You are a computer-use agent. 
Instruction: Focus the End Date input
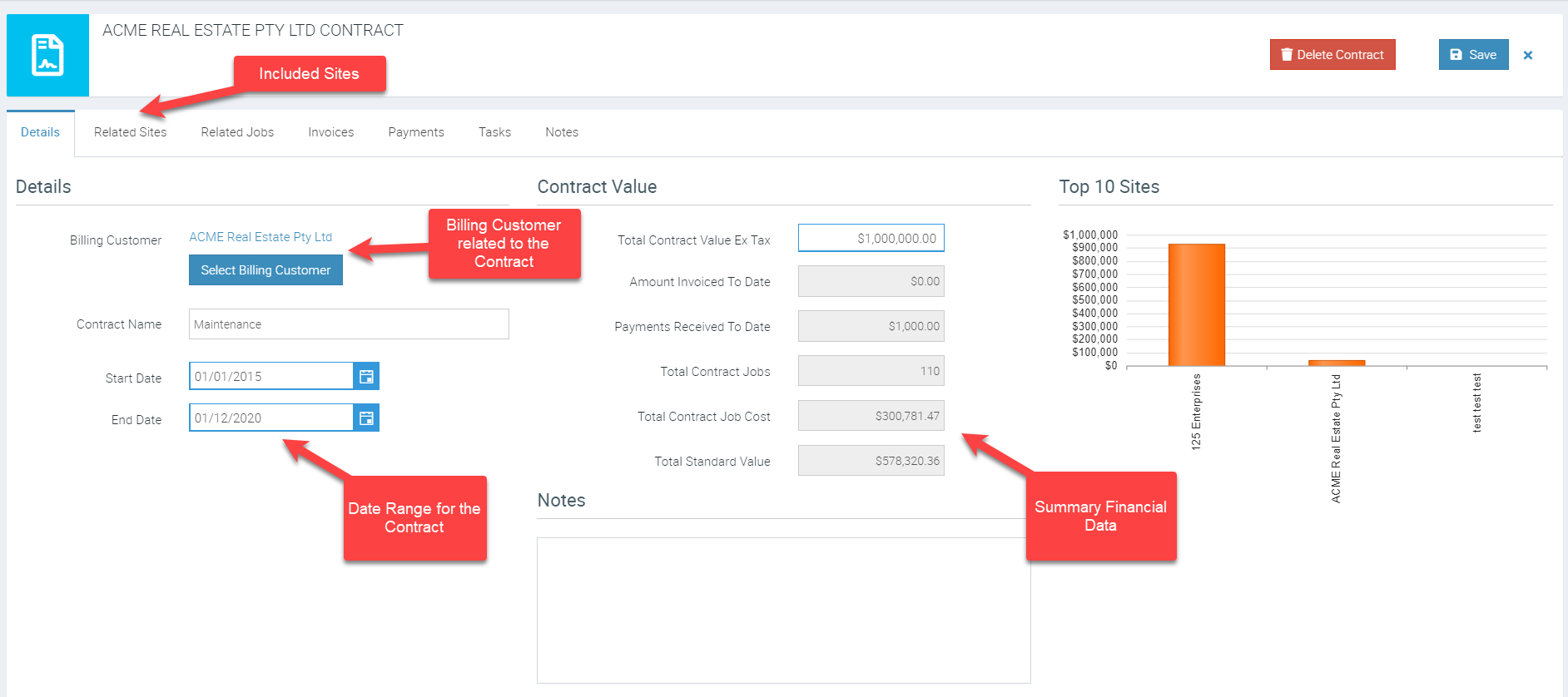271,418
